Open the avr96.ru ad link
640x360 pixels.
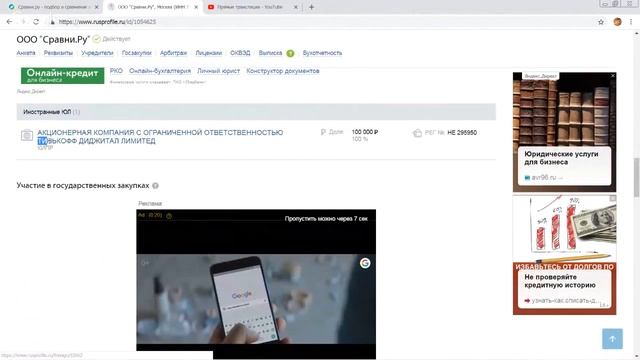pos(544,178)
